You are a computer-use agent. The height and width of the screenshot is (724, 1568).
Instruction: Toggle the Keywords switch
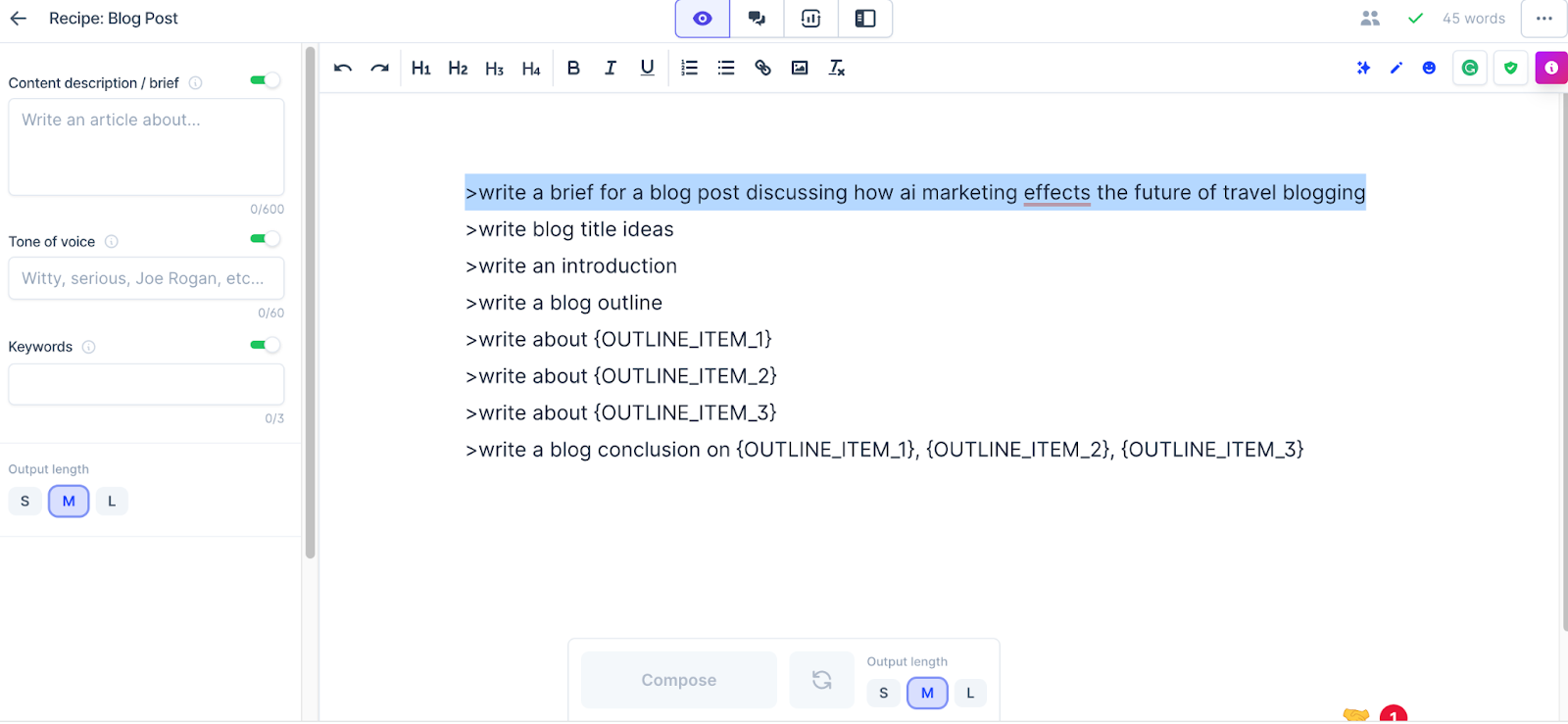coord(266,345)
